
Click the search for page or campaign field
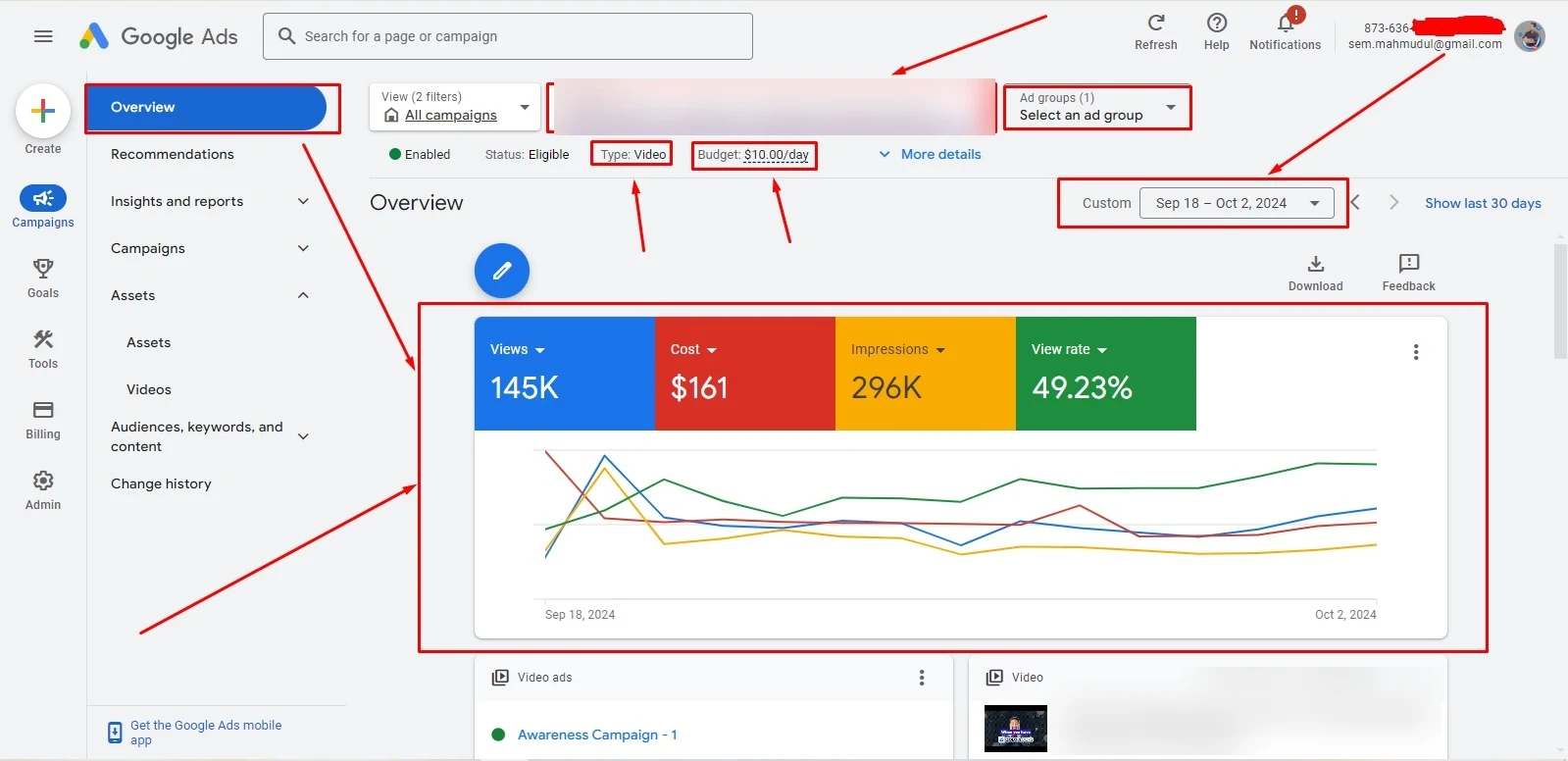click(x=508, y=36)
